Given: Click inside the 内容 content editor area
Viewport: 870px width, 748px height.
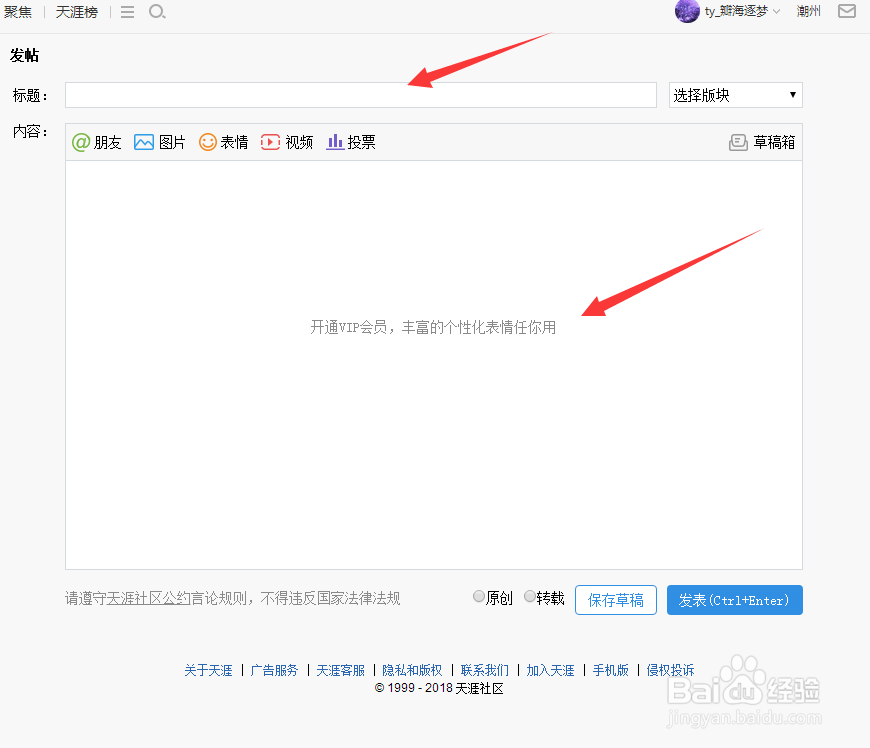Looking at the screenshot, I should pyautogui.click(x=434, y=365).
